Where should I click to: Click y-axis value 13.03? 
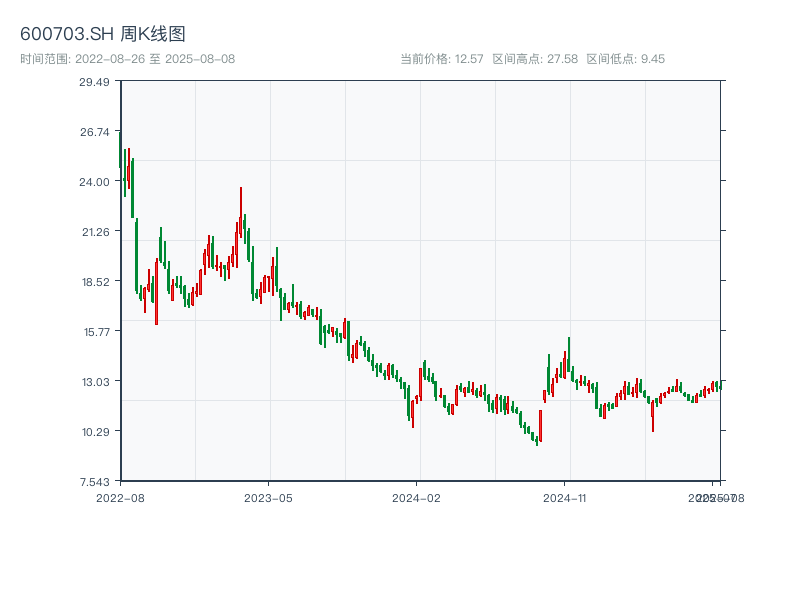pos(95,382)
